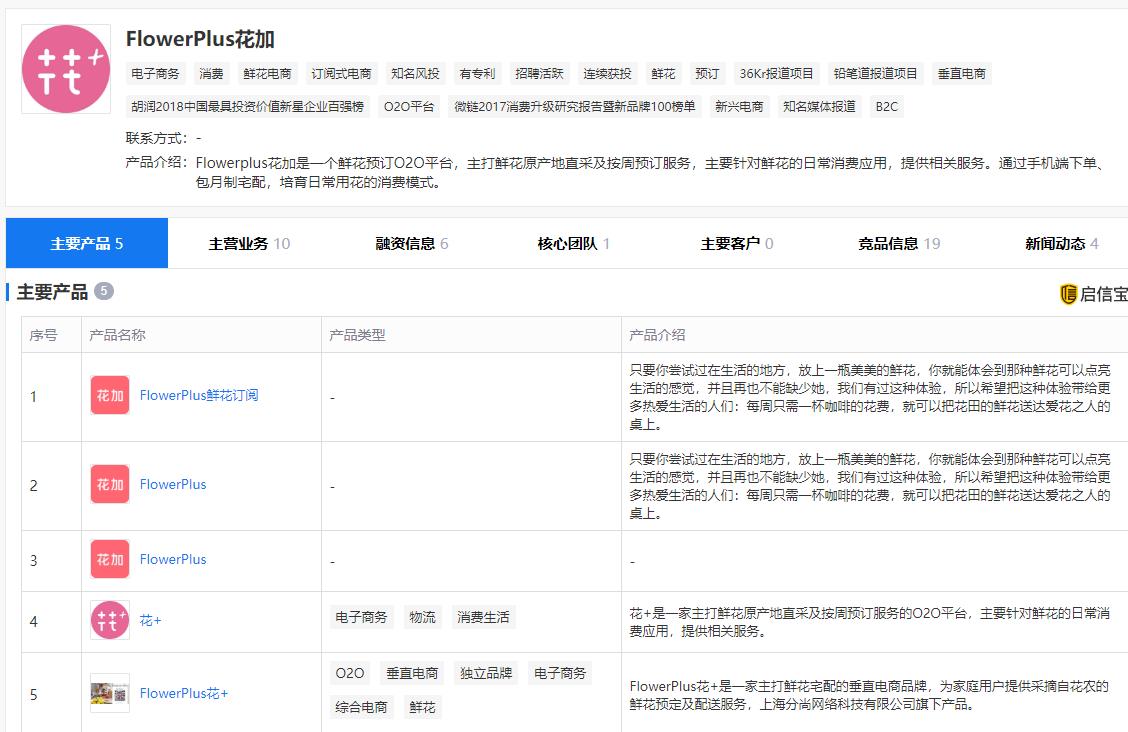Click the 垂直电商 tag in row 5
Viewport: 1128px width, 732px height.
coord(412,673)
